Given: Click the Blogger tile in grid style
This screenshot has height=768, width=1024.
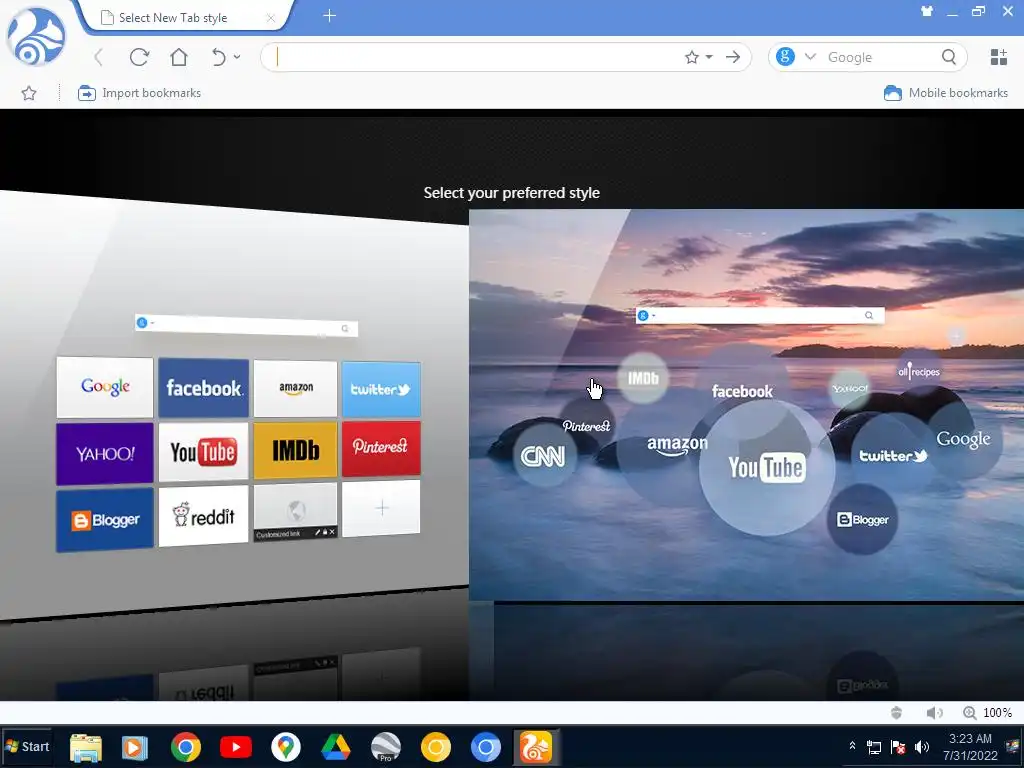Looking at the screenshot, I should (105, 520).
